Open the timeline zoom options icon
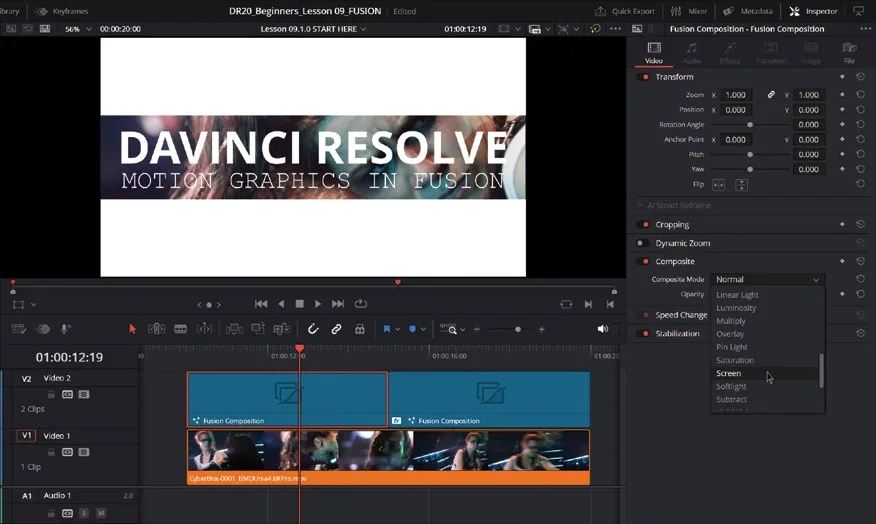The height and width of the screenshot is (524, 876). pyautogui.click(x=449, y=329)
